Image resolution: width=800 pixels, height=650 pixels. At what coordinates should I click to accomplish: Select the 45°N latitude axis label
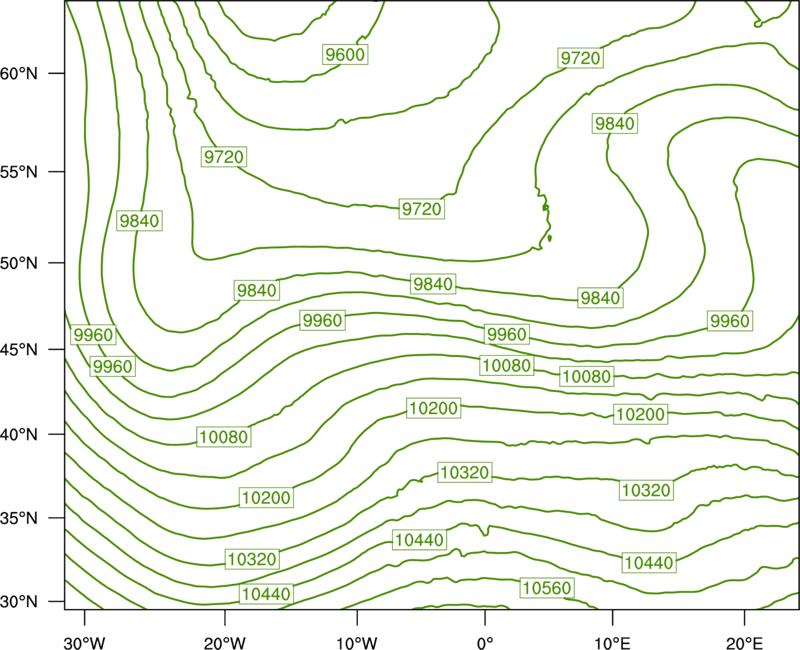coord(19,349)
